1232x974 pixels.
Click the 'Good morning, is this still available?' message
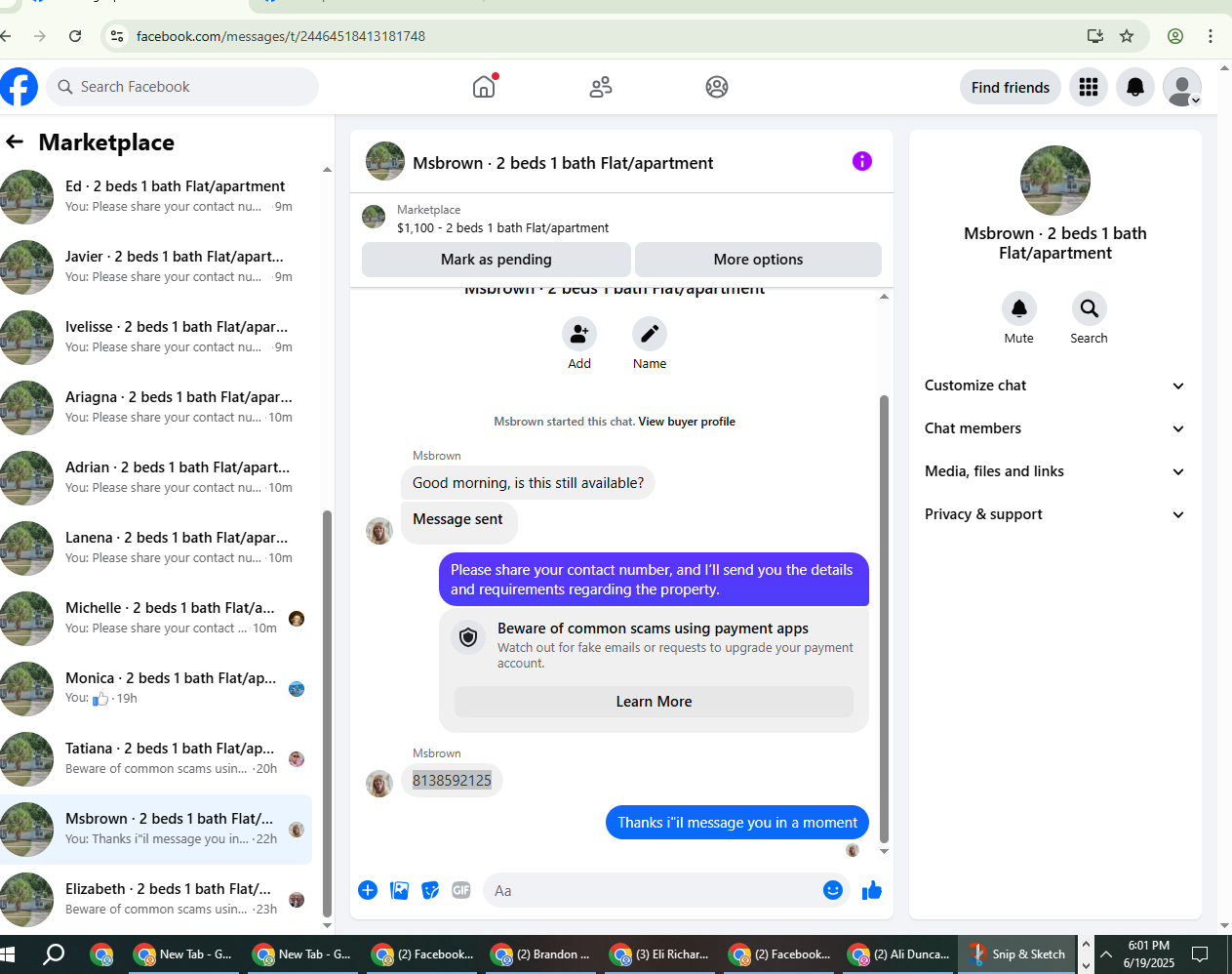point(528,483)
